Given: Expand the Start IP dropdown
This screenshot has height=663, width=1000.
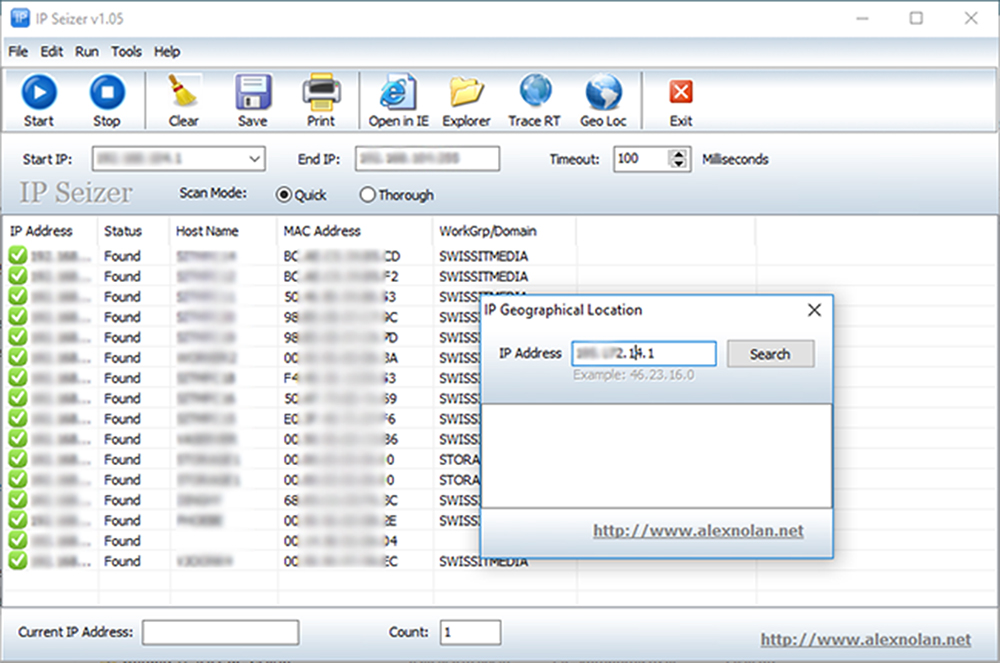Looking at the screenshot, I should 254,159.
